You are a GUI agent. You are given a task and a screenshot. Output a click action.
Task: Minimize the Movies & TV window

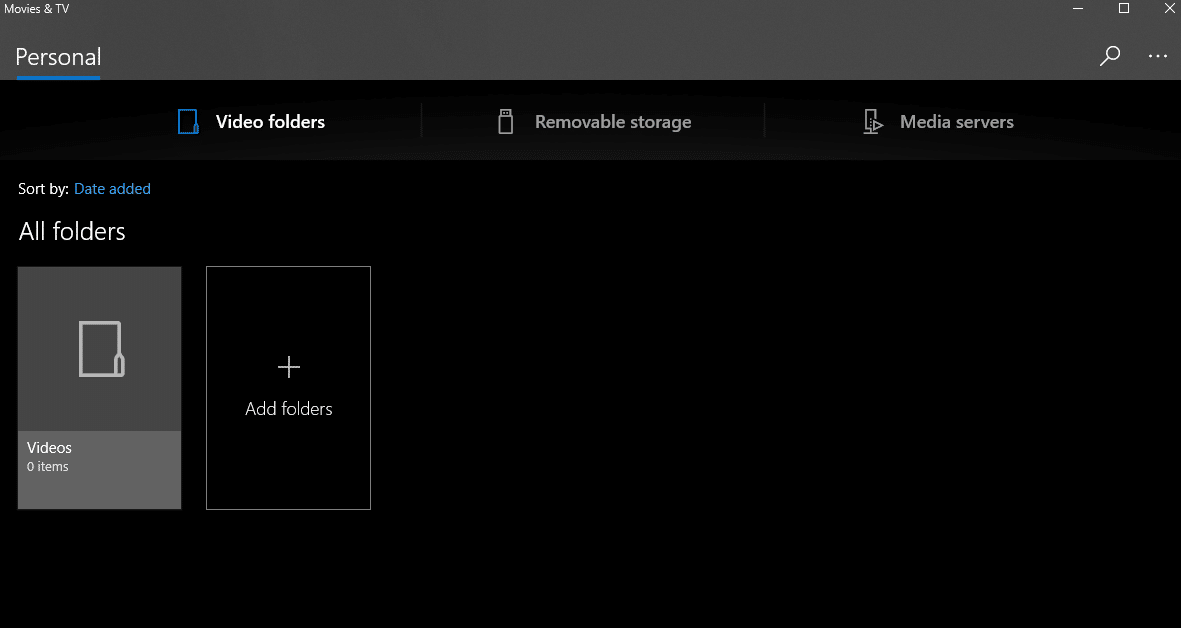point(1078,8)
